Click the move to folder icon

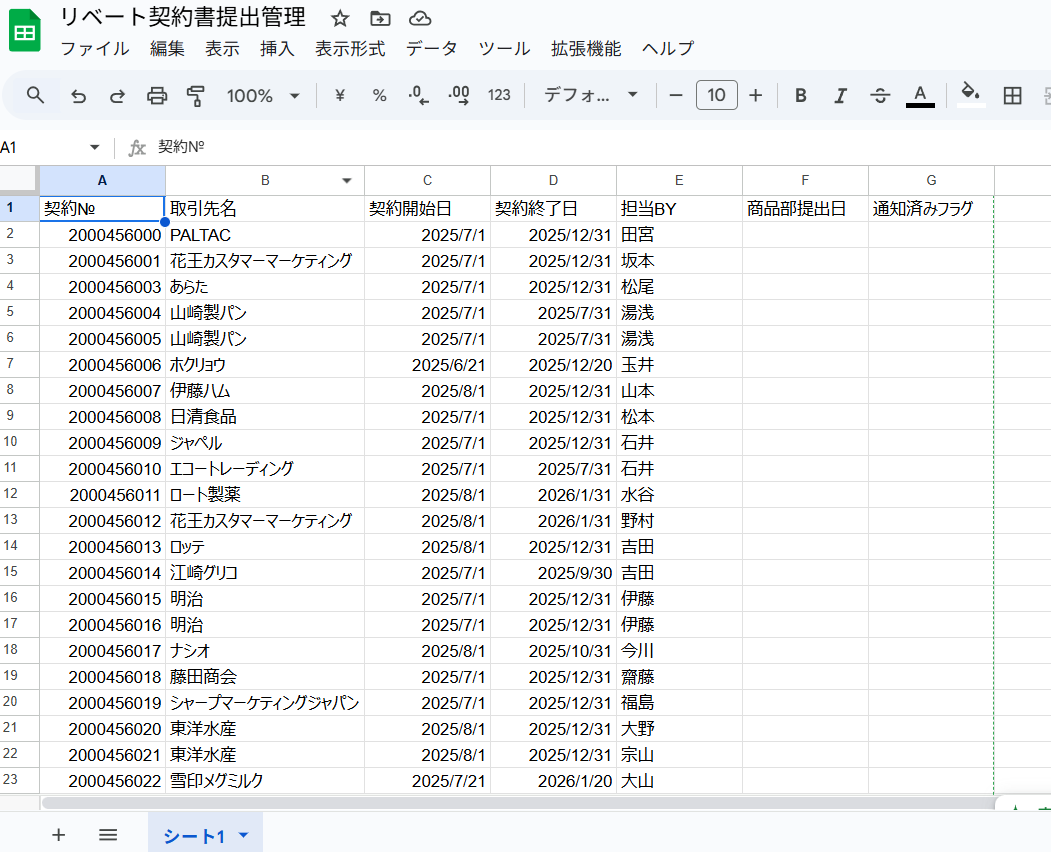(380, 19)
